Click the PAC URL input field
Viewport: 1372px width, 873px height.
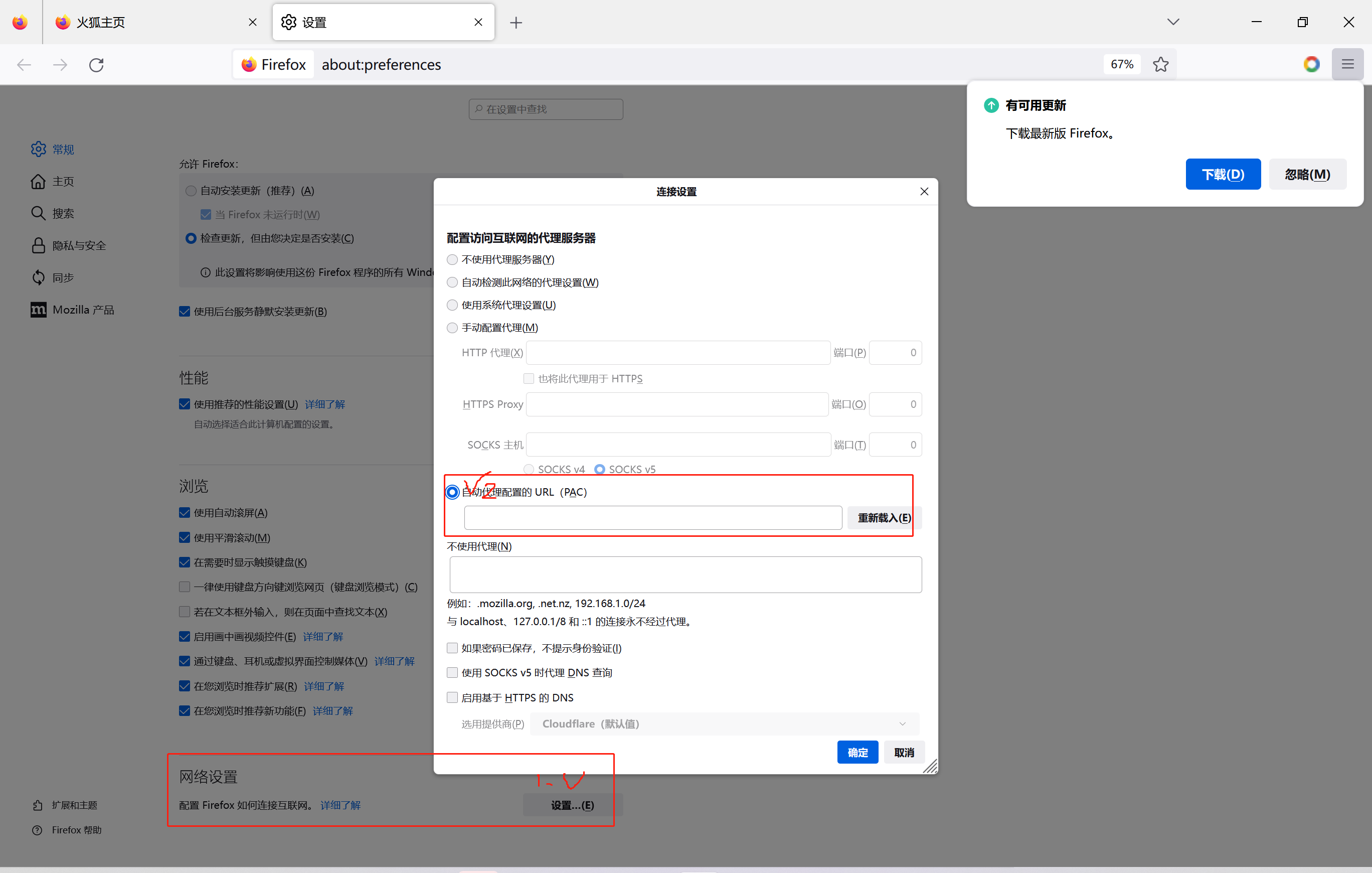652,518
